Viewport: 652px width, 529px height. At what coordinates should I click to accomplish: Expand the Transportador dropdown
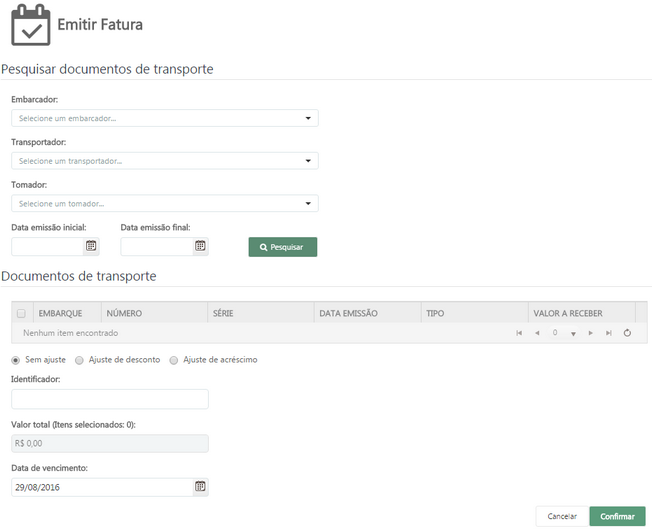tap(309, 161)
